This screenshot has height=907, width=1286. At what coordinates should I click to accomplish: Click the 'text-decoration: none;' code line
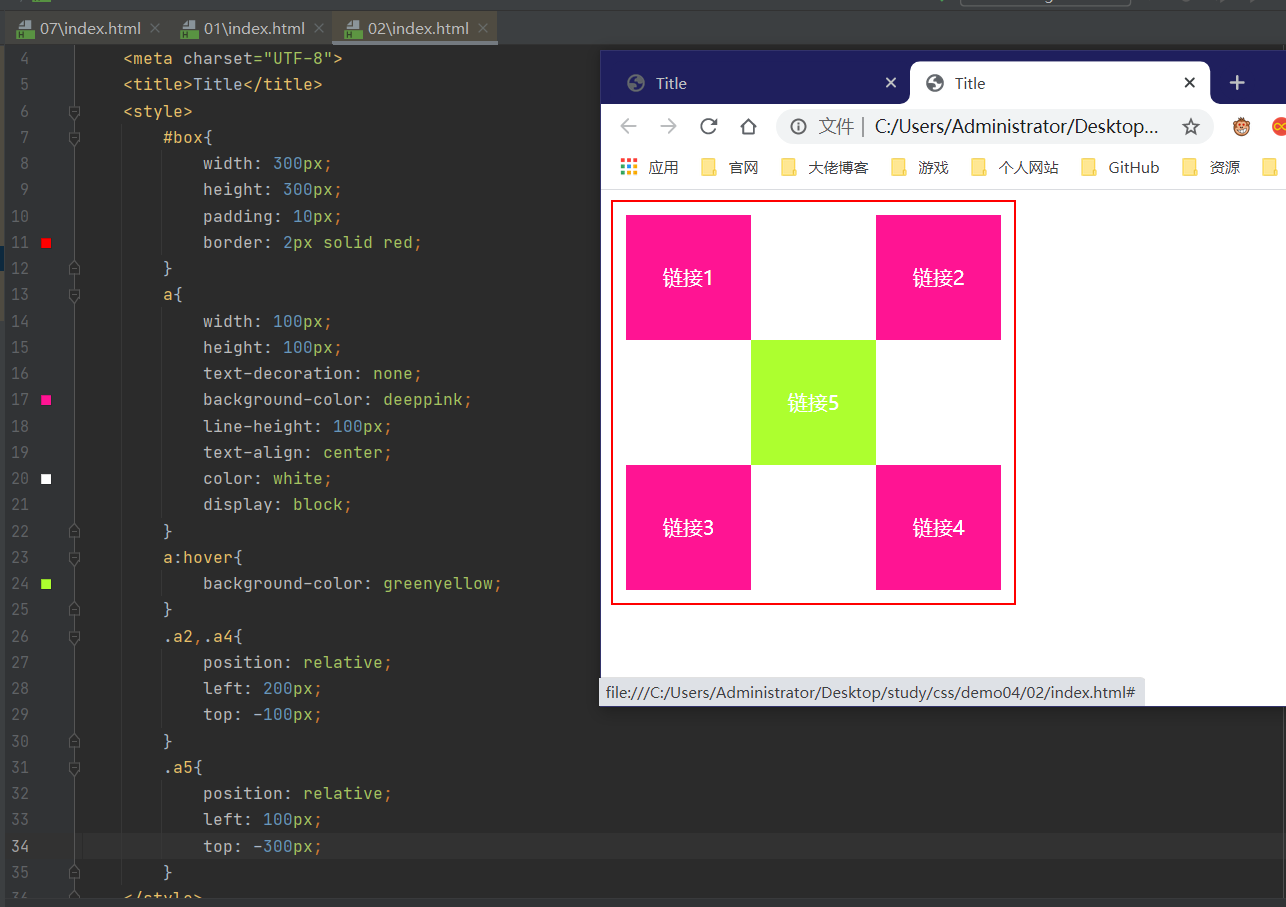[x=312, y=374]
